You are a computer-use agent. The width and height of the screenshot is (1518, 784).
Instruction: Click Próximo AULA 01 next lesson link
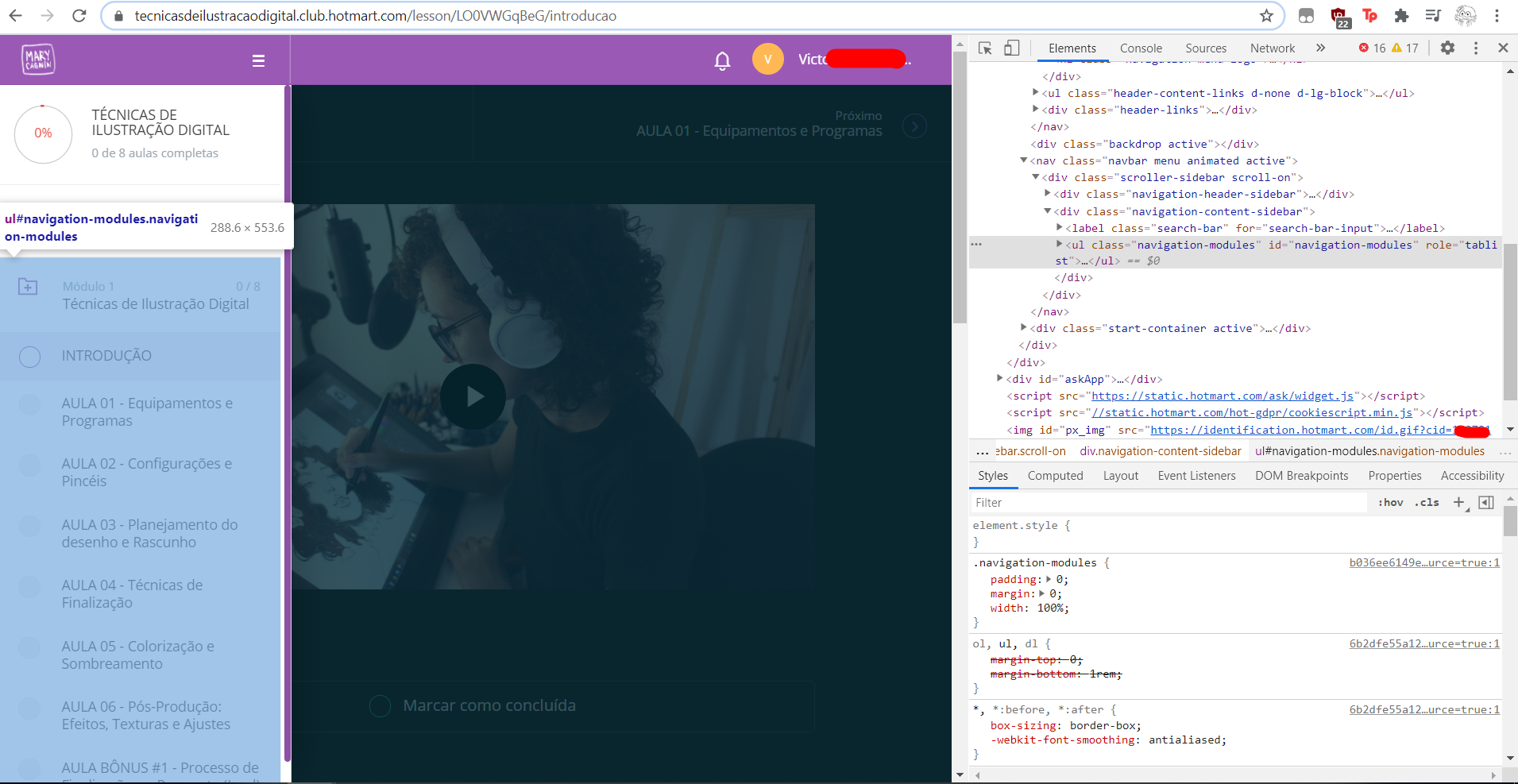click(x=759, y=124)
